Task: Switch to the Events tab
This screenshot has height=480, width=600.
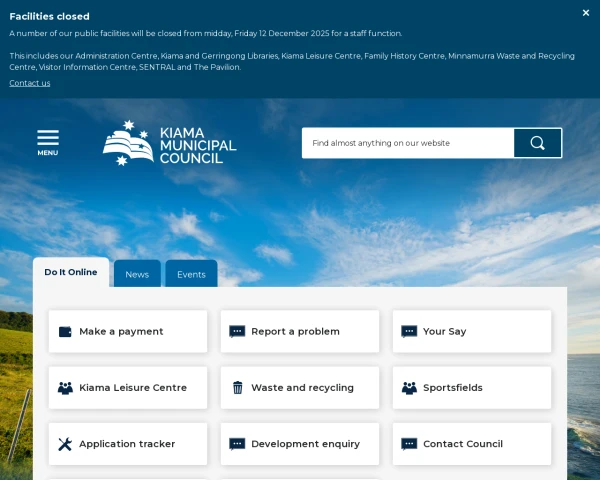Action: coord(191,274)
